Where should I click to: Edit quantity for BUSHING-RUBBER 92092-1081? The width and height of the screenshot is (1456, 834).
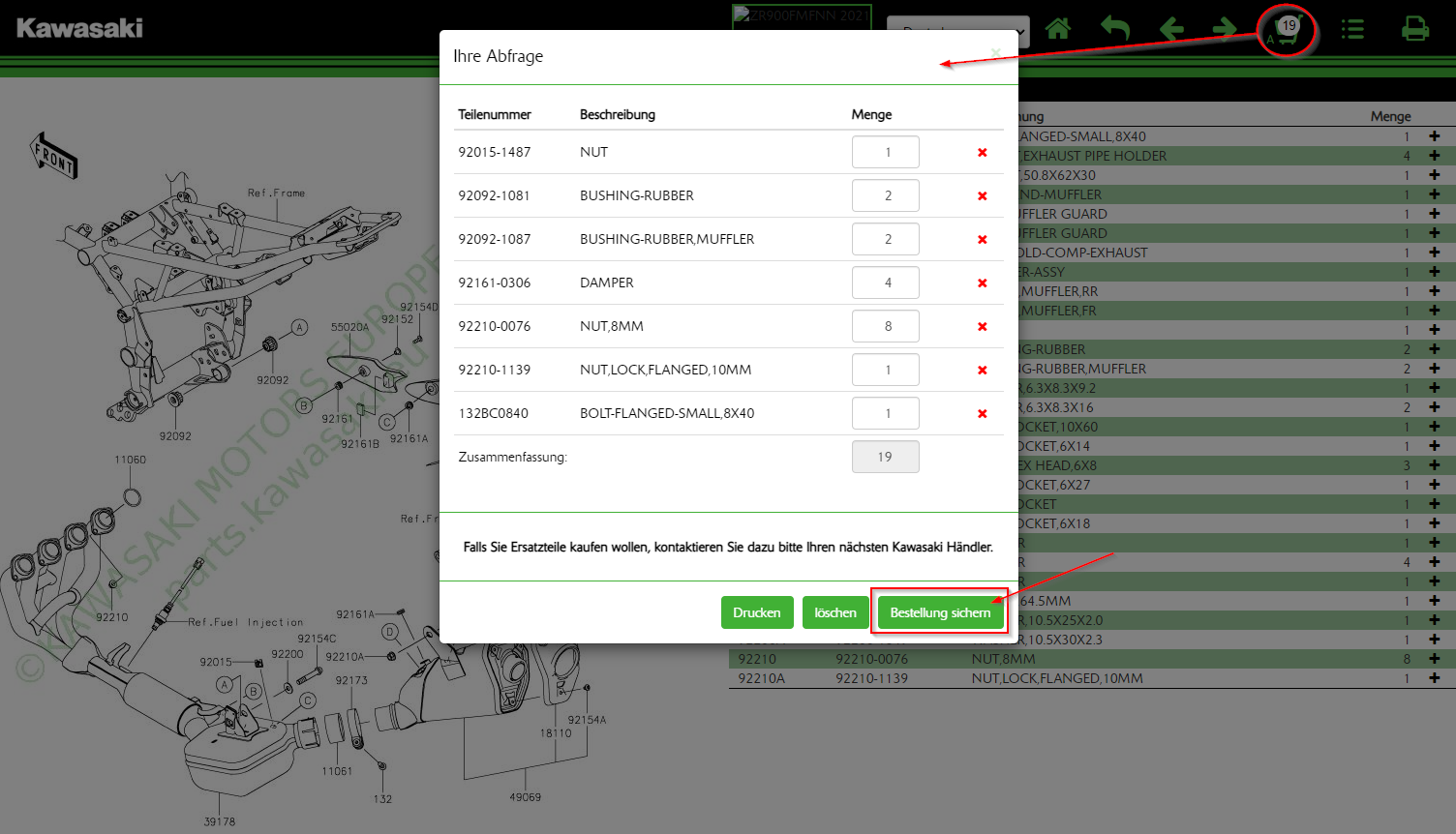(x=886, y=195)
